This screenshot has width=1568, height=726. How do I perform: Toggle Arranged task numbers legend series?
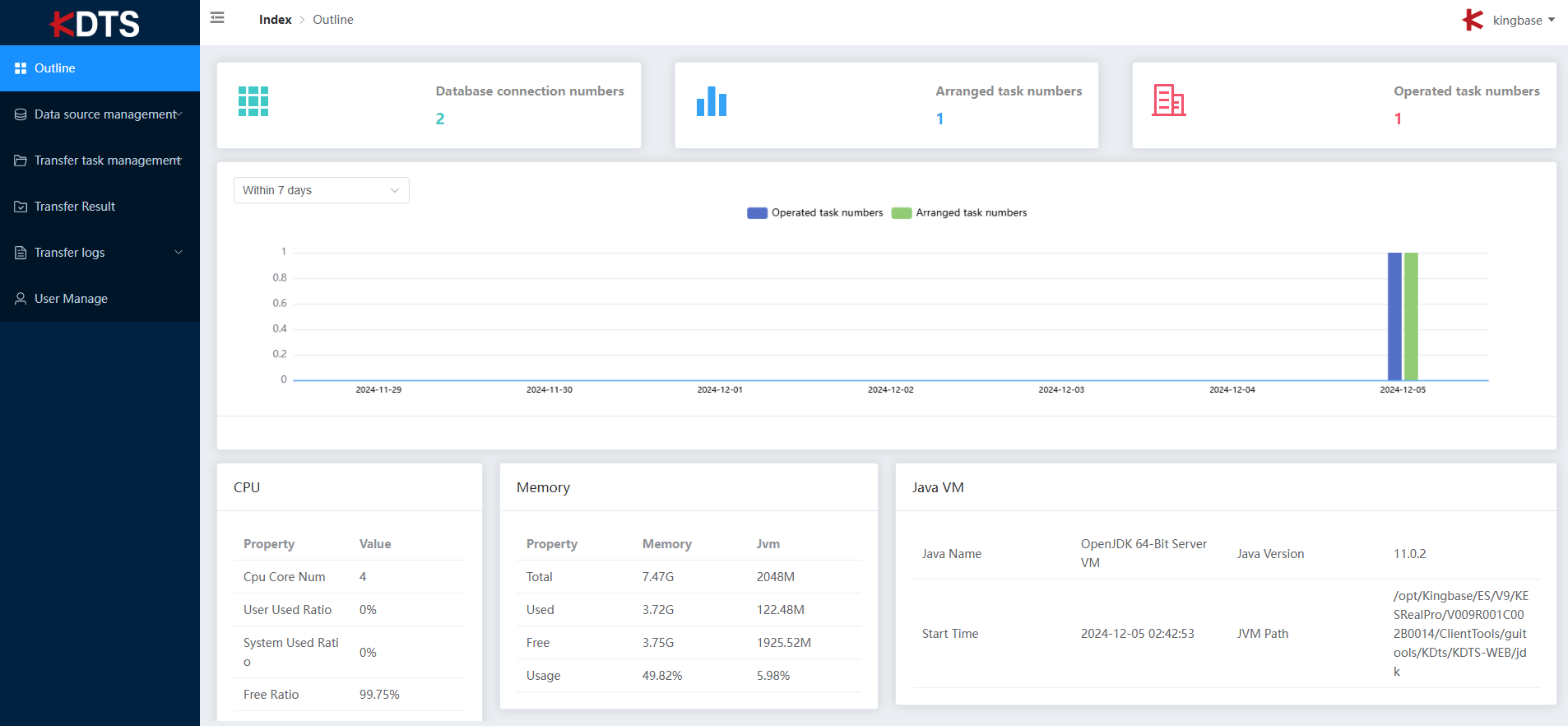[959, 213]
